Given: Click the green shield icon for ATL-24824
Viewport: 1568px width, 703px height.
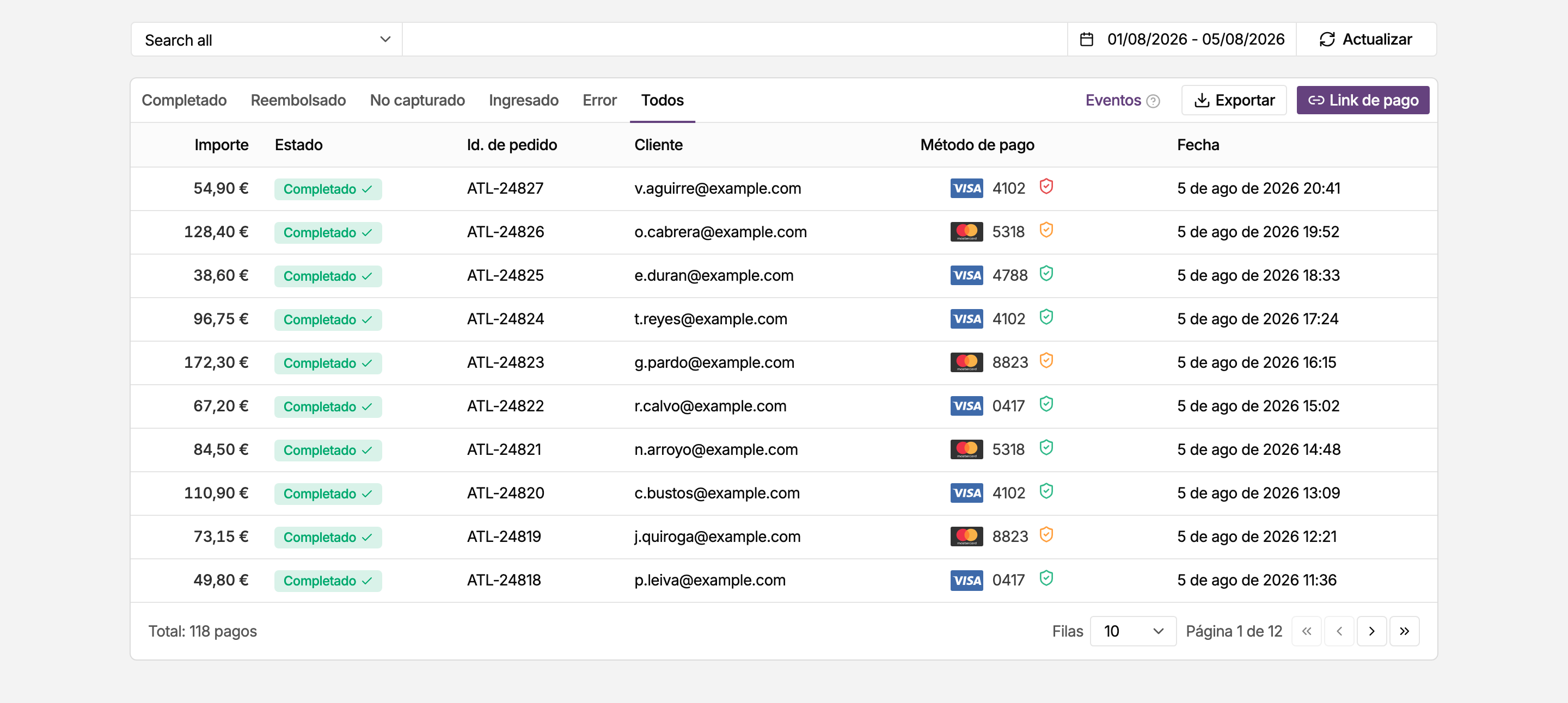Looking at the screenshot, I should [x=1046, y=317].
